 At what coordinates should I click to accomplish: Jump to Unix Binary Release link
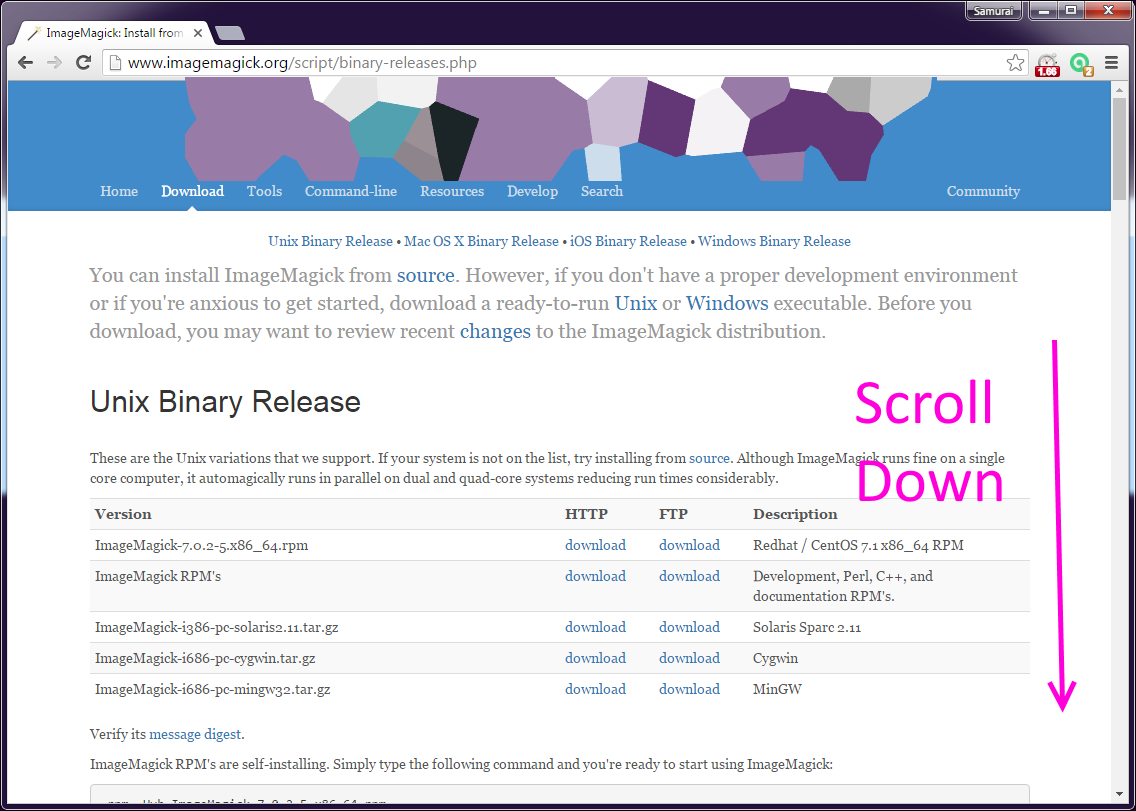click(330, 241)
